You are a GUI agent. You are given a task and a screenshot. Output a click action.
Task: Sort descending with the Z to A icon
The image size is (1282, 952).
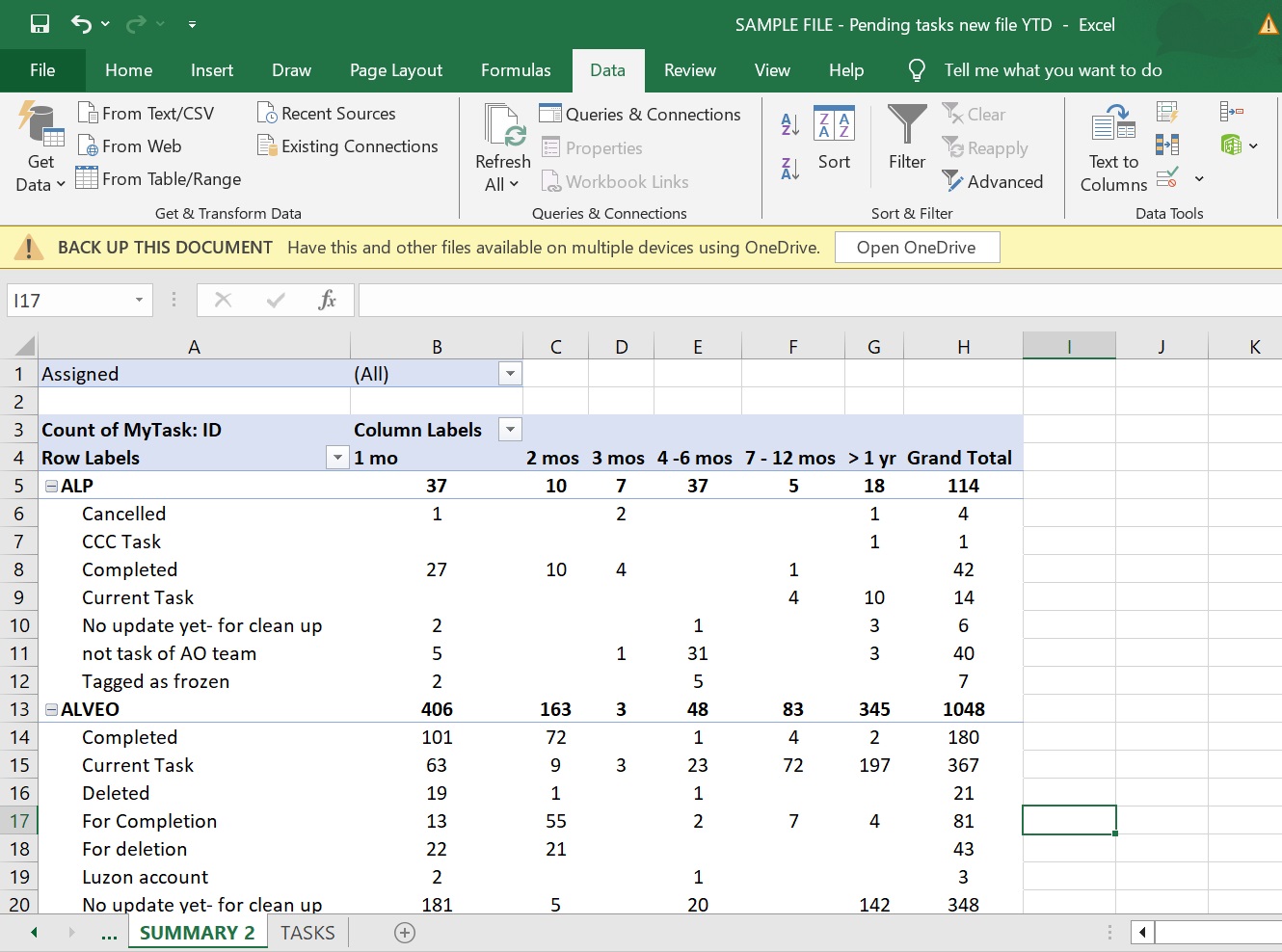(x=790, y=169)
